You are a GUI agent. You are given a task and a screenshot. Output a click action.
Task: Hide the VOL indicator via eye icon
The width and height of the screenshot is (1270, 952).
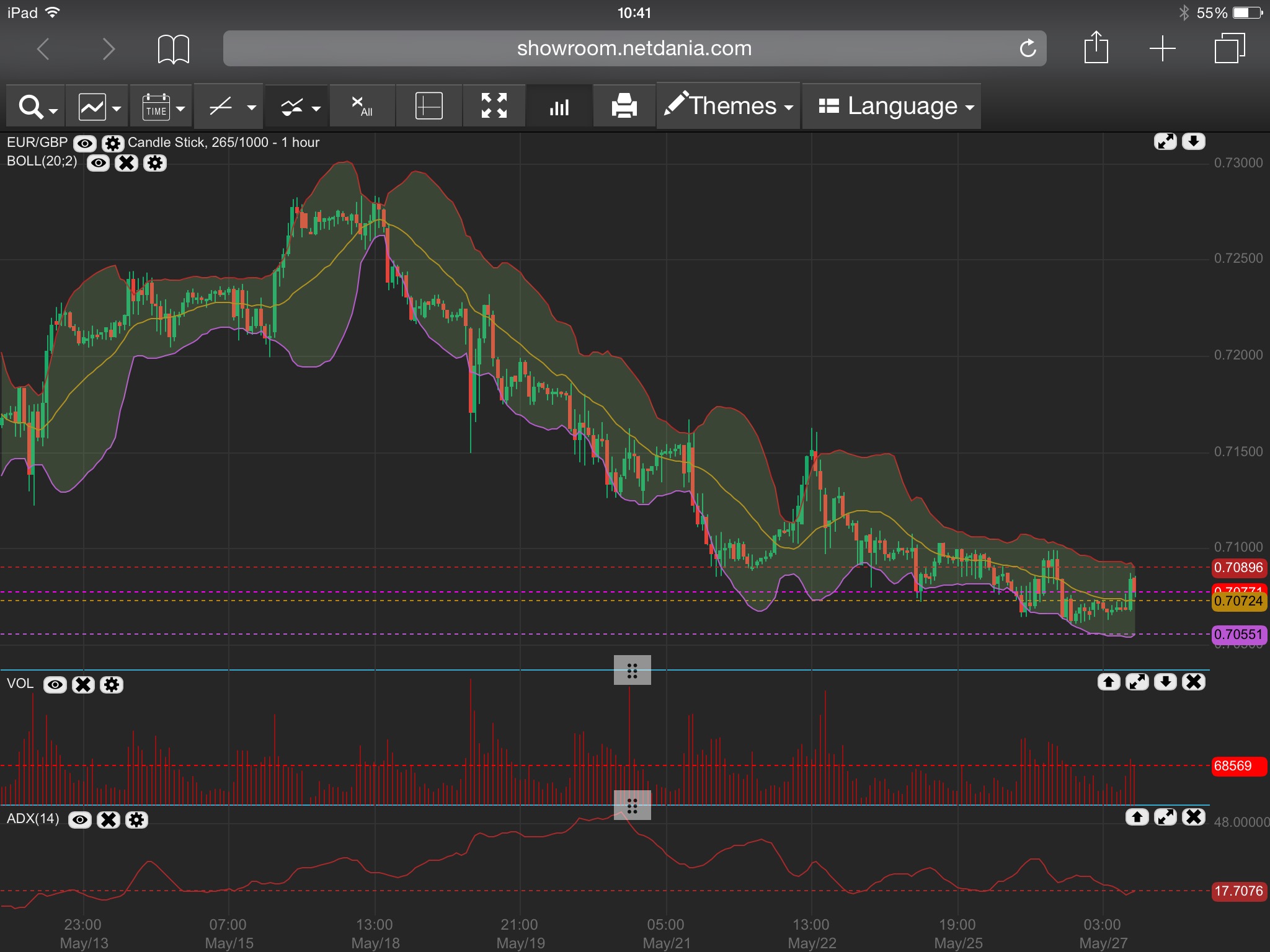coord(55,685)
